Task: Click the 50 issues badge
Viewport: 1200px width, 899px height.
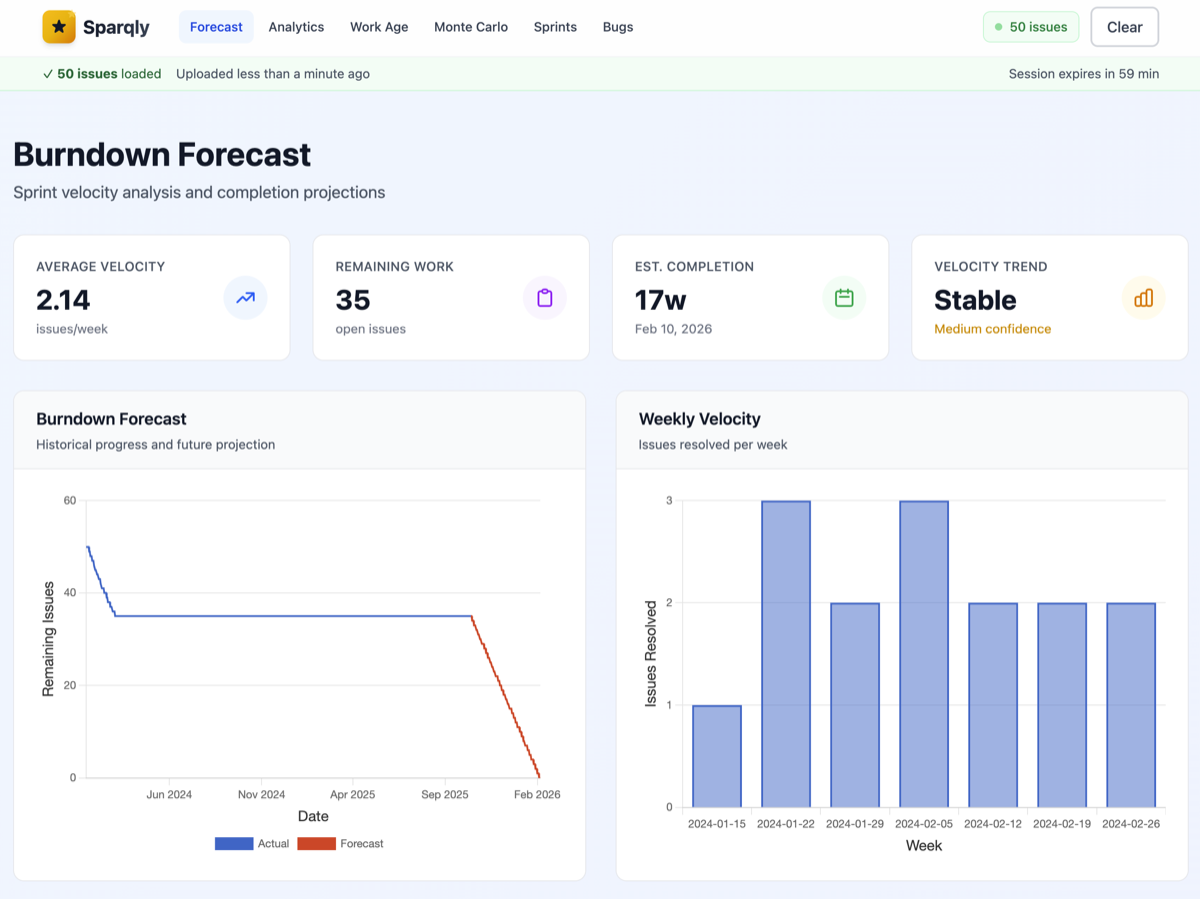Action: 1031,27
